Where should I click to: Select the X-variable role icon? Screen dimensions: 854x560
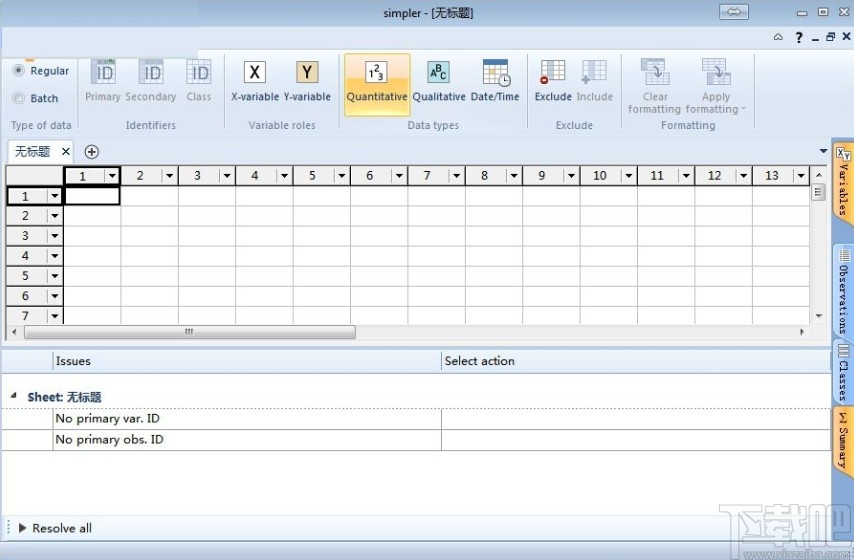(x=255, y=73)
